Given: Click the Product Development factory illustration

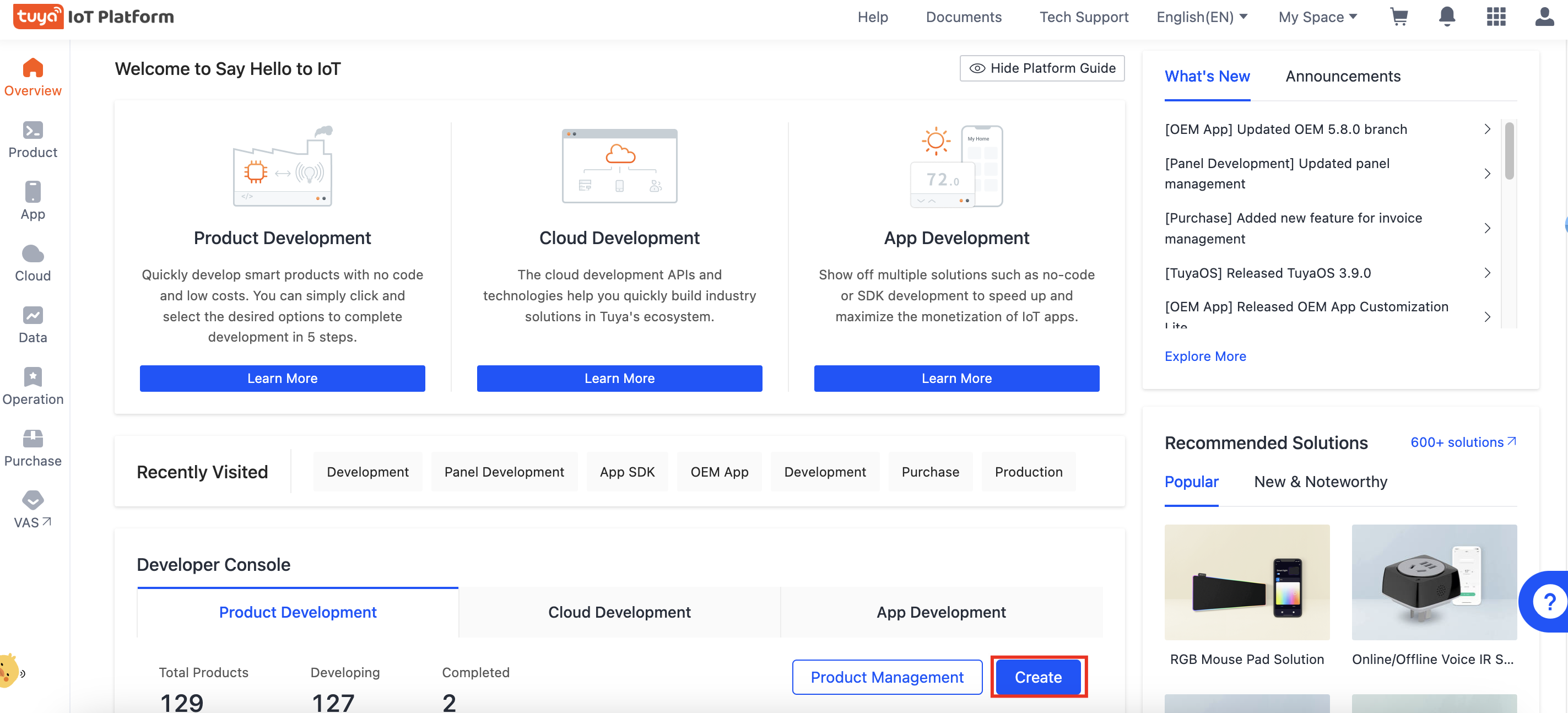Looking at the screenshot, I should click(x=283, y=166).
